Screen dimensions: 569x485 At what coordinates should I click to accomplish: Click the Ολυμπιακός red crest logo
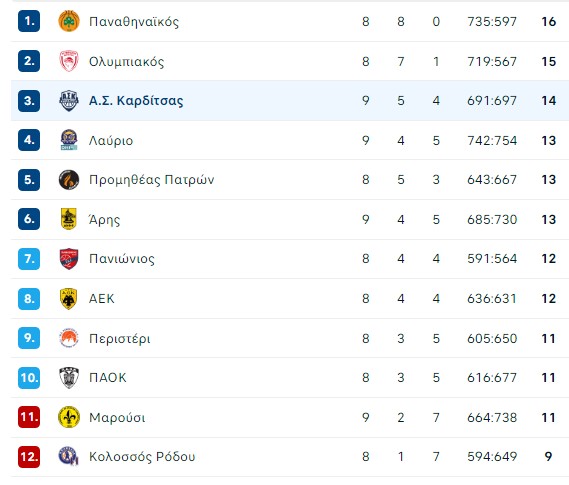click(69, 61)
